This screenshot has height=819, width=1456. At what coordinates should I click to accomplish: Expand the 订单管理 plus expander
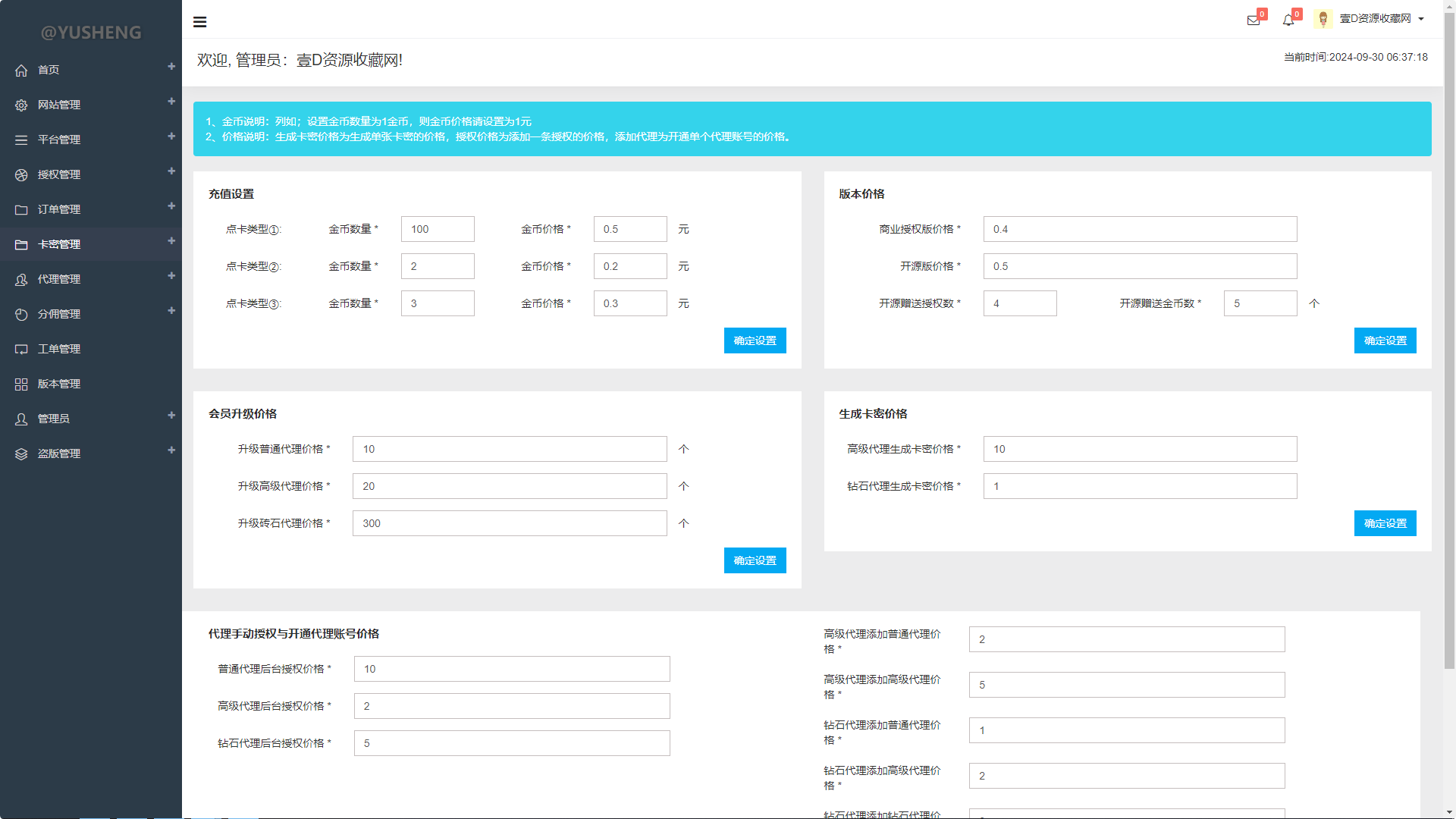pos(171,206)
